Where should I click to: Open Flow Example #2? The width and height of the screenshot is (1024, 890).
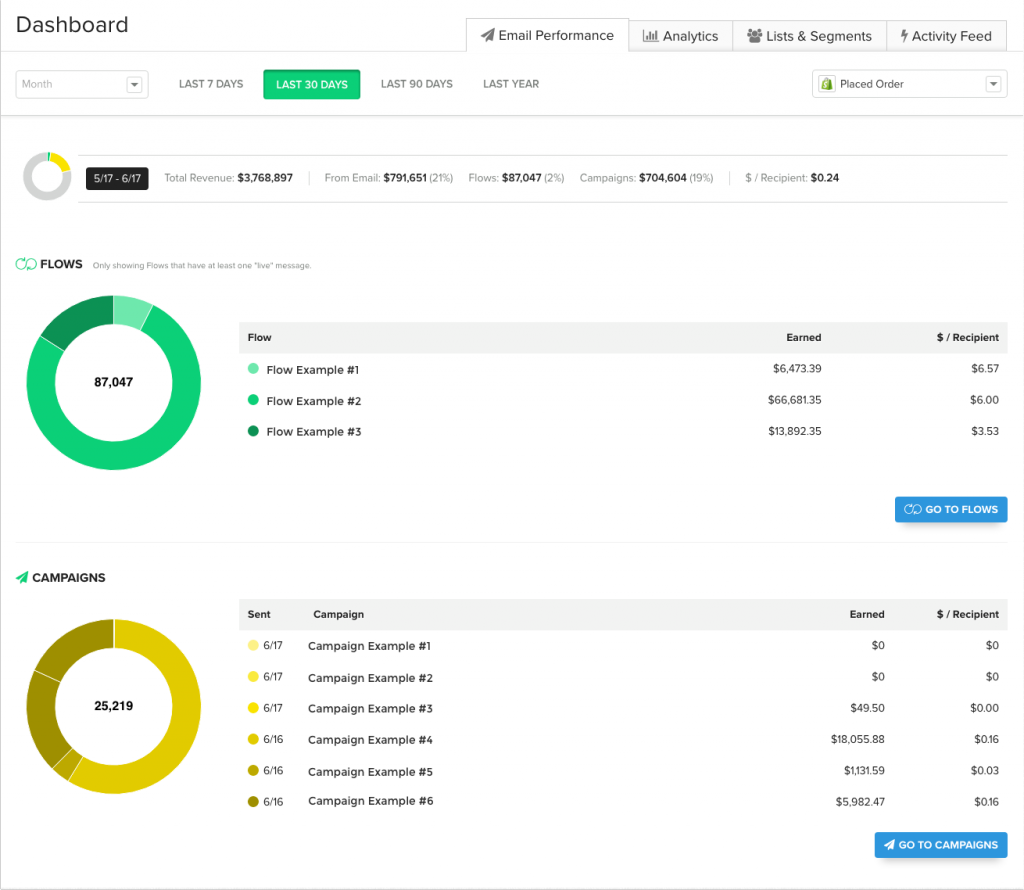coord(313,401)
